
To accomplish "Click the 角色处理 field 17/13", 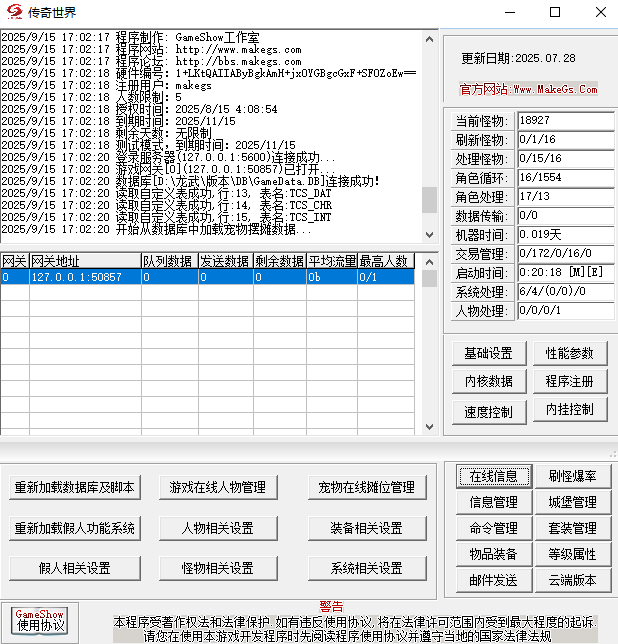I will 566,197.
